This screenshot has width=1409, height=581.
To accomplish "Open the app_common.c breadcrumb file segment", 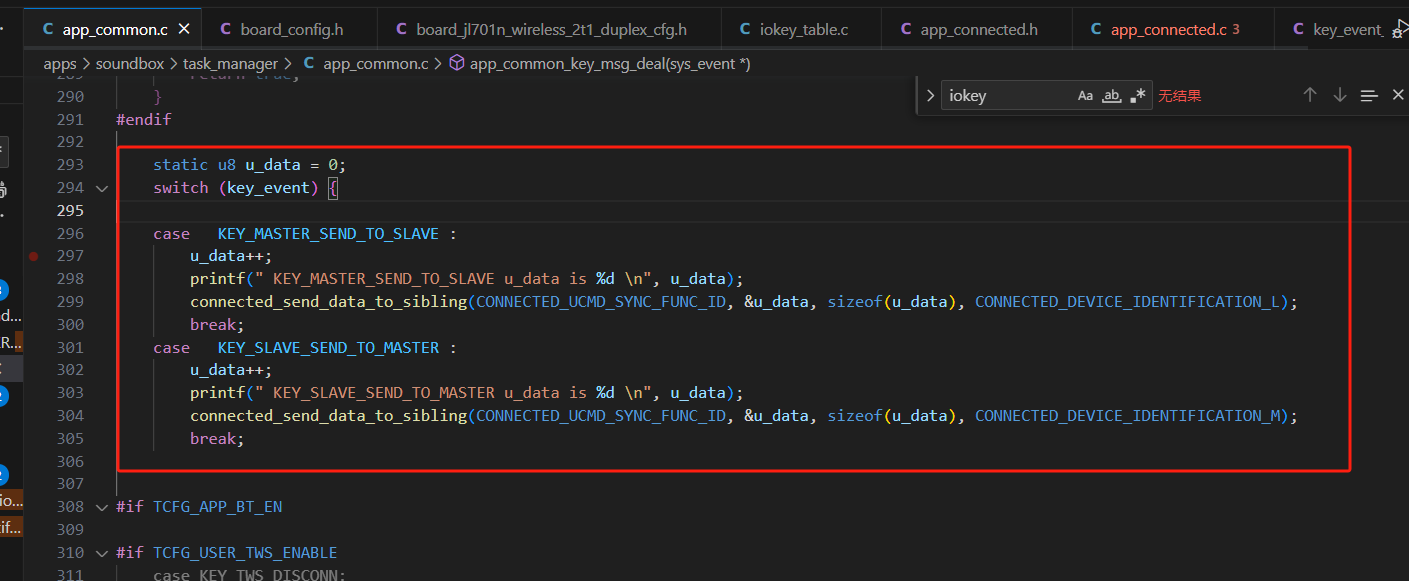I will (365, 64).
